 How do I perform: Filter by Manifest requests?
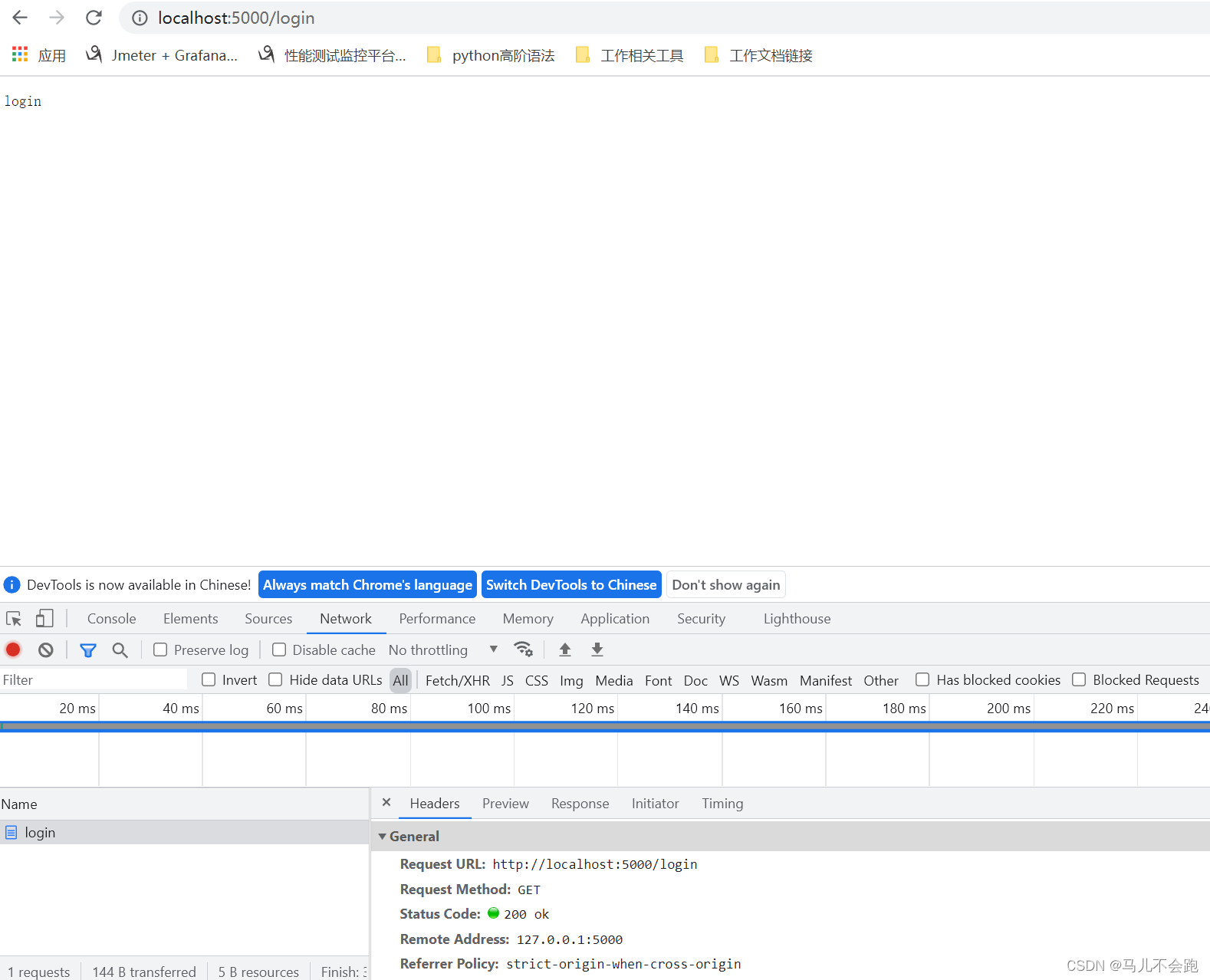coord(826,680)
